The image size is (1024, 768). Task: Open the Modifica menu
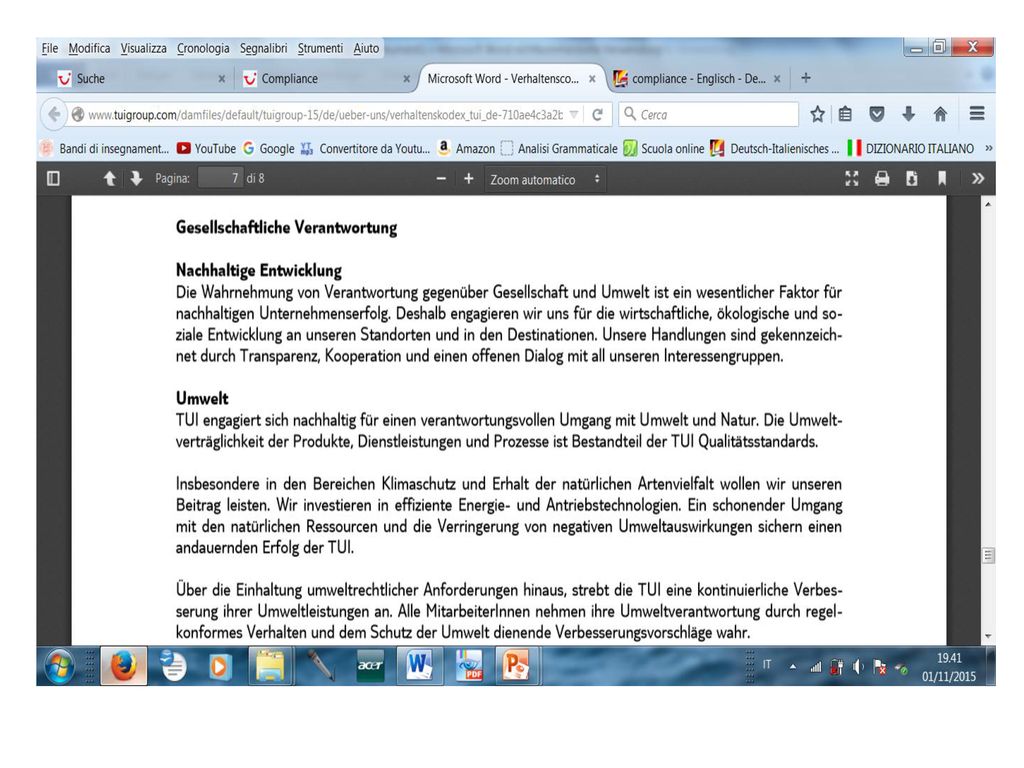(89, 48)
